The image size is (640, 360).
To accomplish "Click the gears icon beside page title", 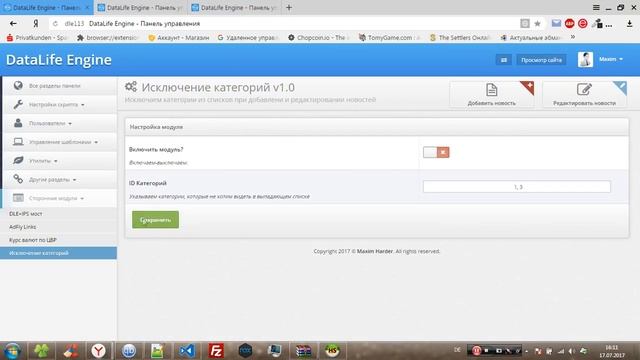I will (131, 87).
